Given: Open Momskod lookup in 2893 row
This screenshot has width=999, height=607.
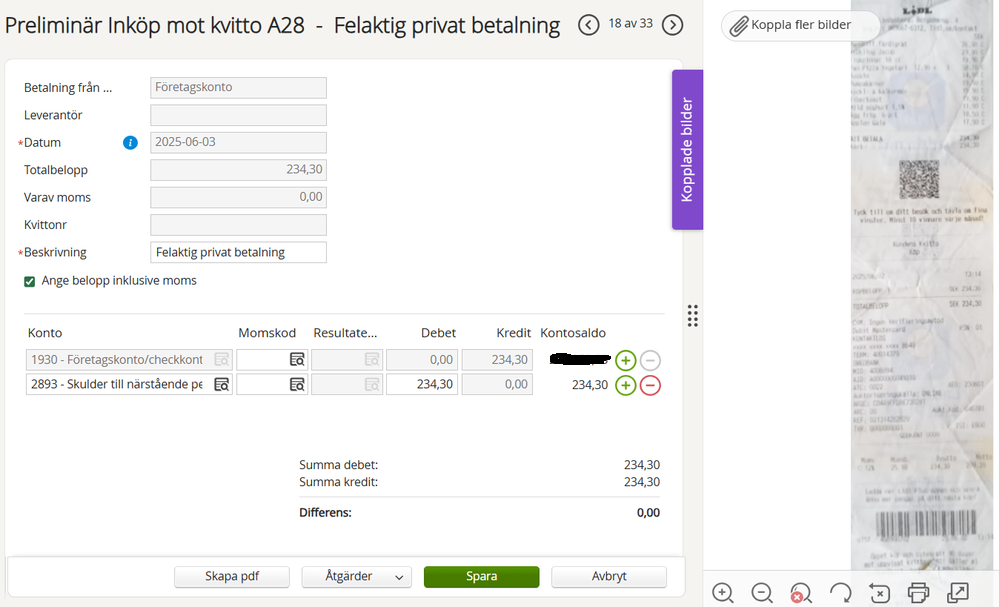Looking at the screenshot, I should tap(297, 385).
